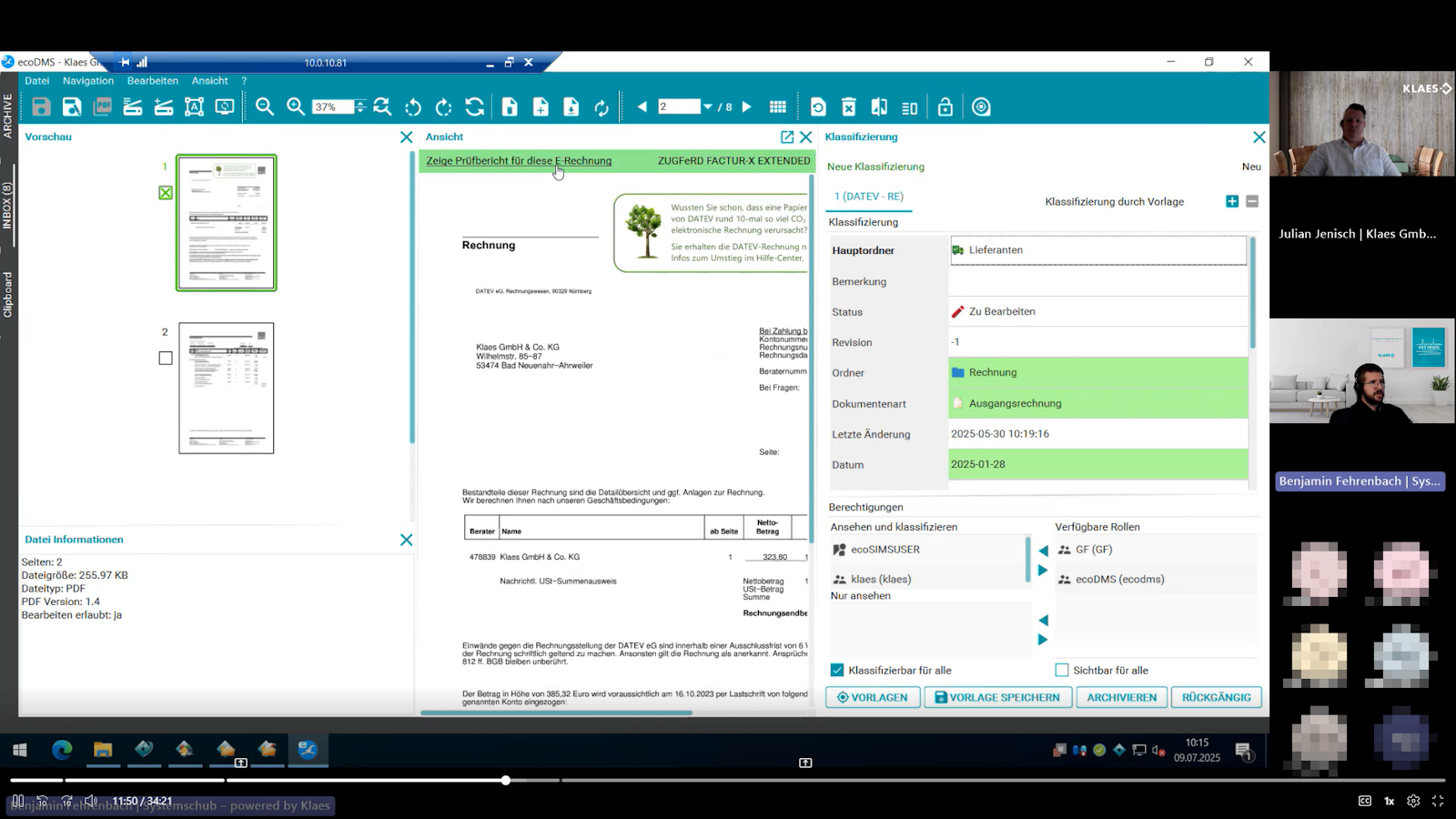Add classification with the plus icon
1456x819 pixels.
1232,201
